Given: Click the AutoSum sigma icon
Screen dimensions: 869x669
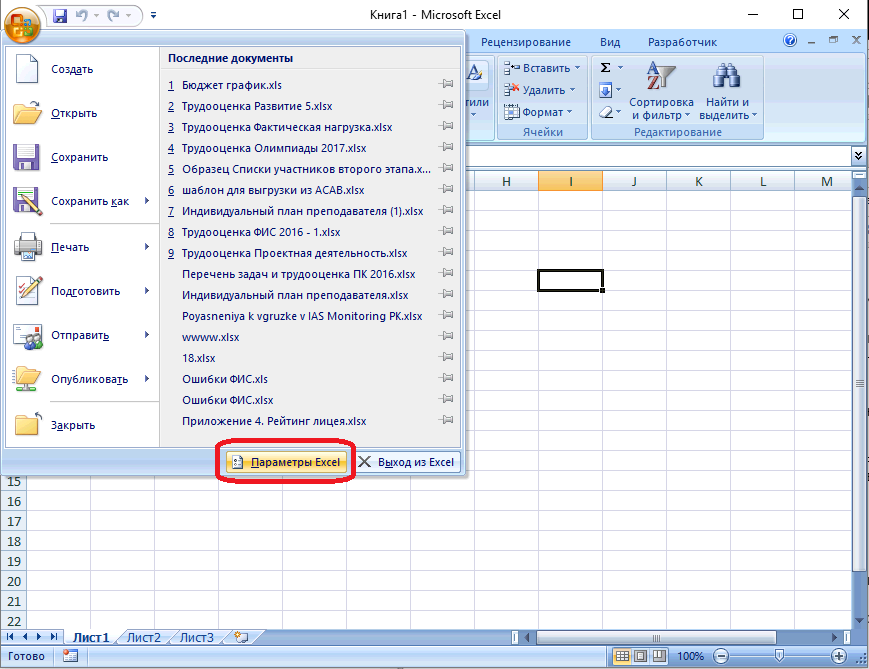Looking at the screenshot, I should coord(606,68).
